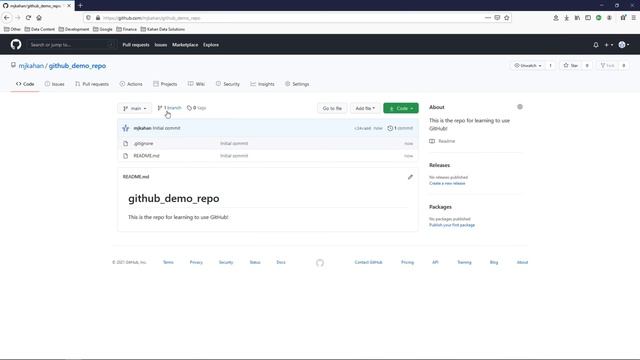Select the Code tab
Viewport: 640px width, 360px height.
point(25,84)
